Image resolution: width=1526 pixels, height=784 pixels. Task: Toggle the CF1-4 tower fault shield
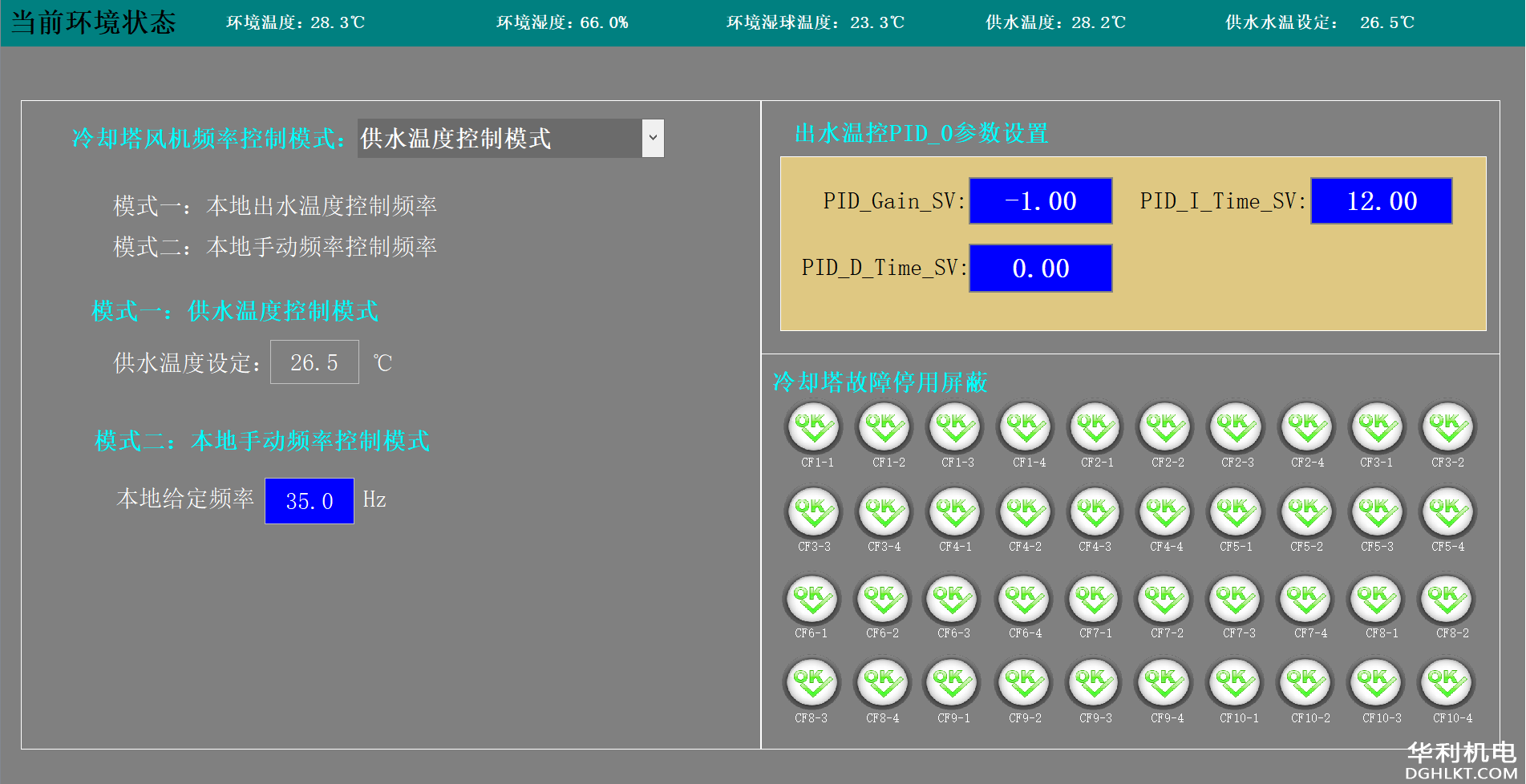pos(1025,427)
